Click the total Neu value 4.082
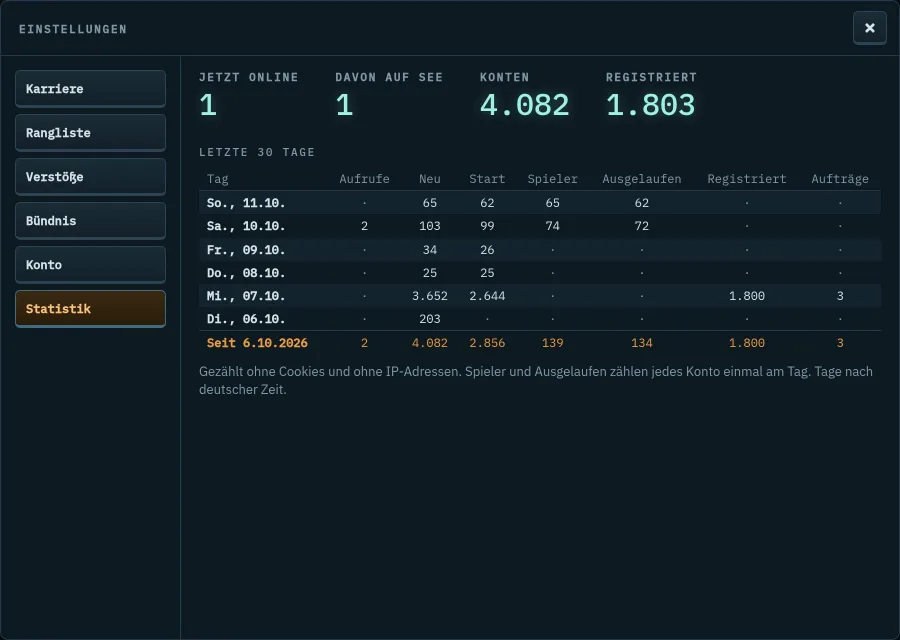 click(x=429, y=343)
